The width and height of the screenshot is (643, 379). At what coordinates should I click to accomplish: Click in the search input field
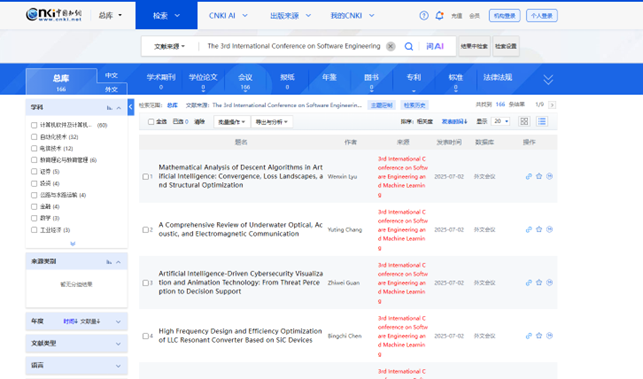[x=294, y=46]
